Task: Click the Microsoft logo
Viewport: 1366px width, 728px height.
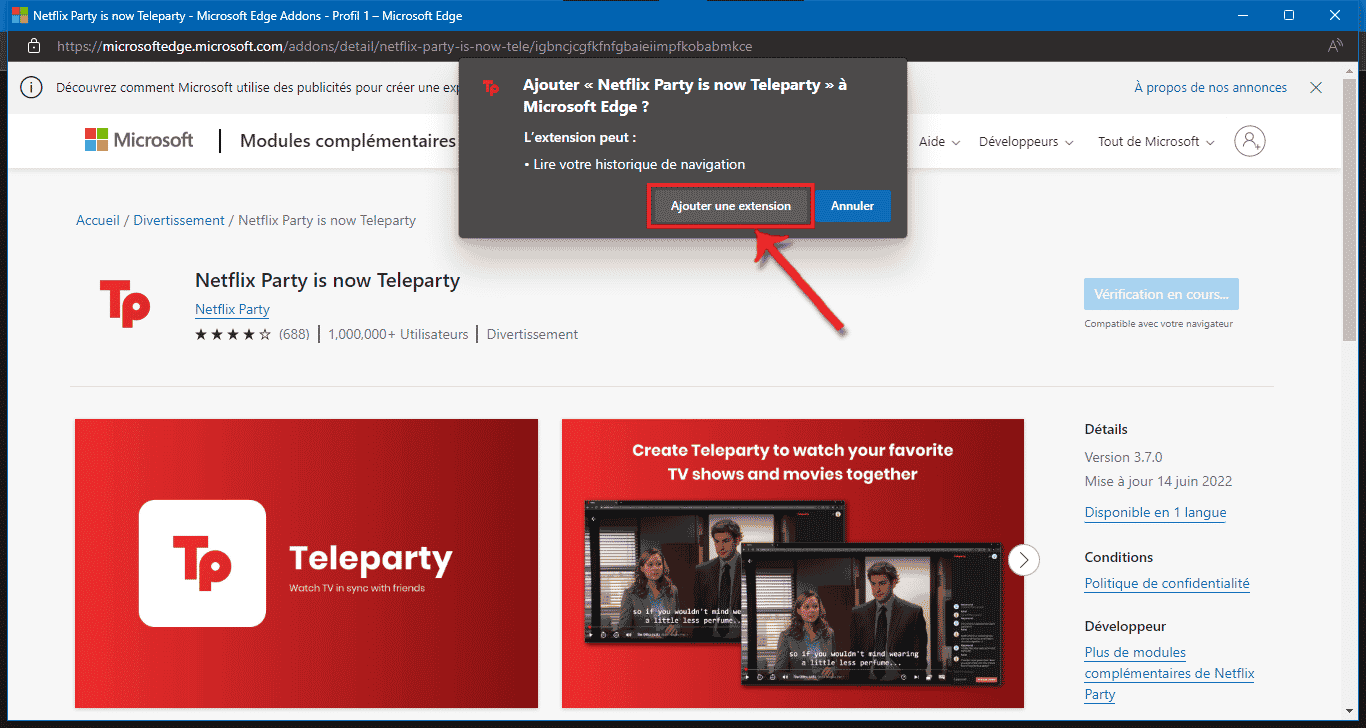Action: 139,140
